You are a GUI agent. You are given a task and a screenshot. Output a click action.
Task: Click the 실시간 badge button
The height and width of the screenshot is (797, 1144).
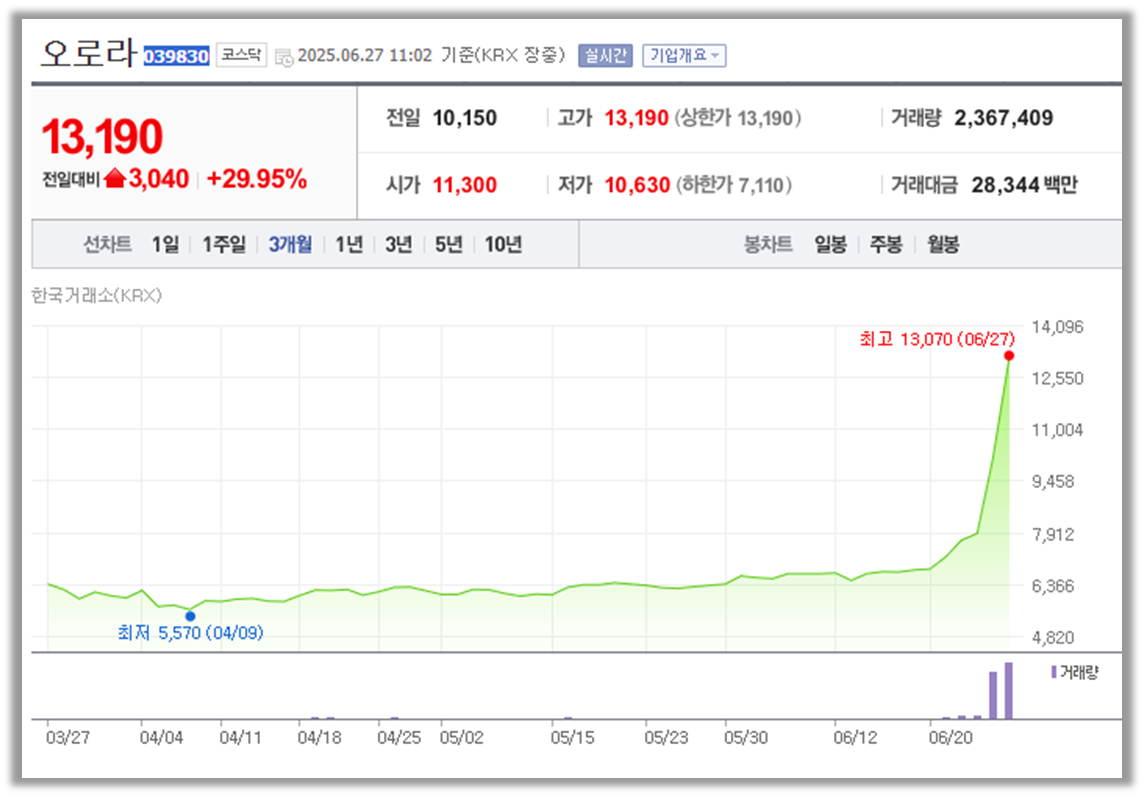point(605,55)
